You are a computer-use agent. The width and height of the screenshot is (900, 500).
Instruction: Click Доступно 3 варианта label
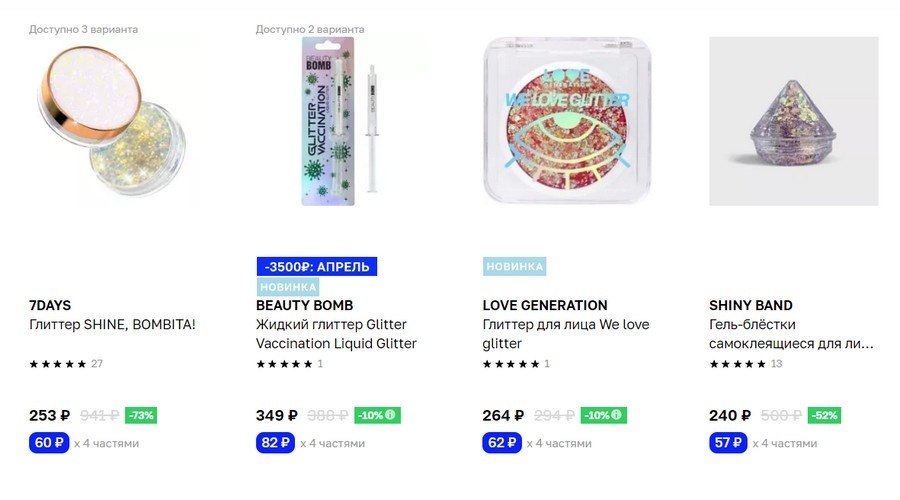(x=83, y=29)
